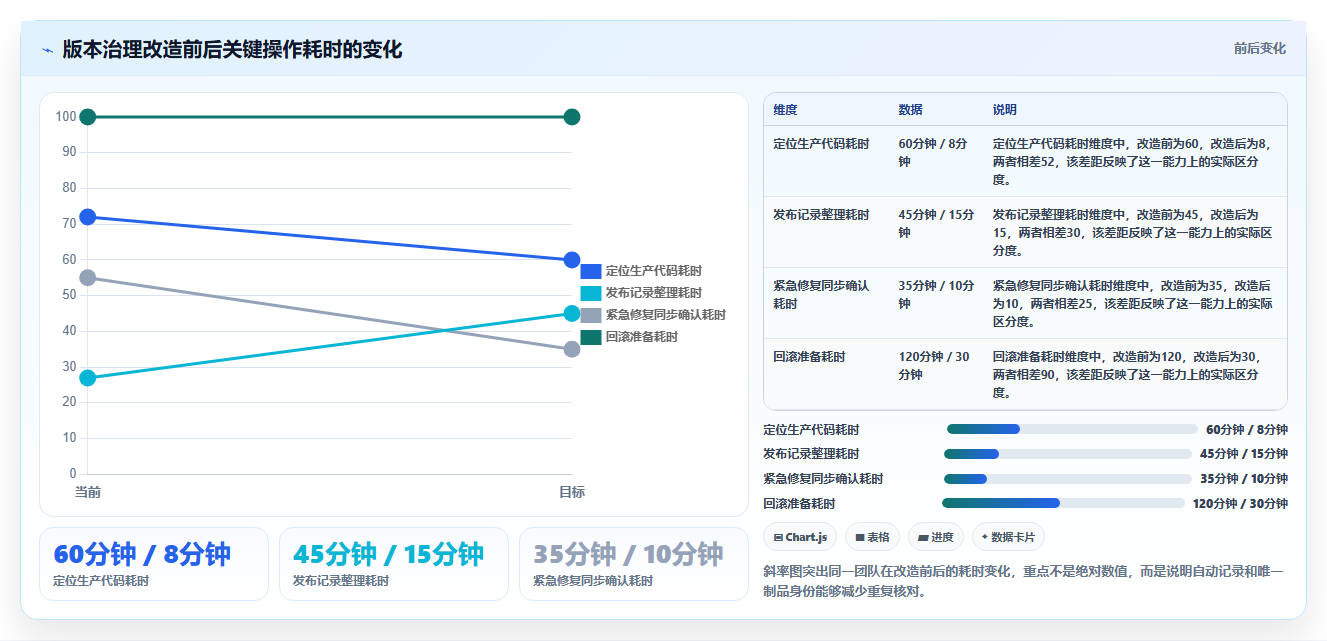Screen dimensions: 1327x641
Task: Click the cyan line's data point at 当前
Action: [x=88, y=378]
